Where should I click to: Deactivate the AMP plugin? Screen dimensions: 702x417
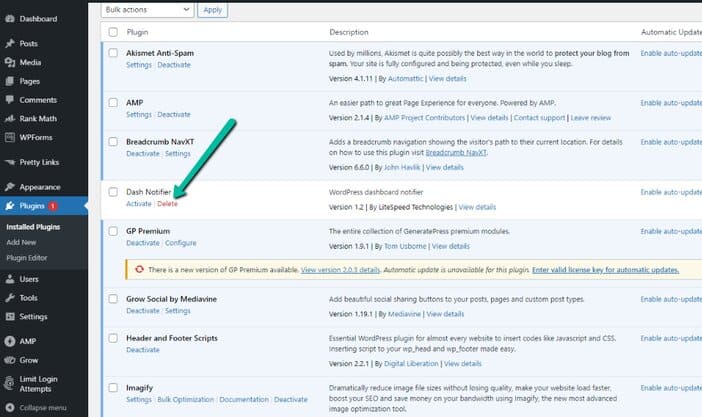pyautogui.click(x=174, y=115)
